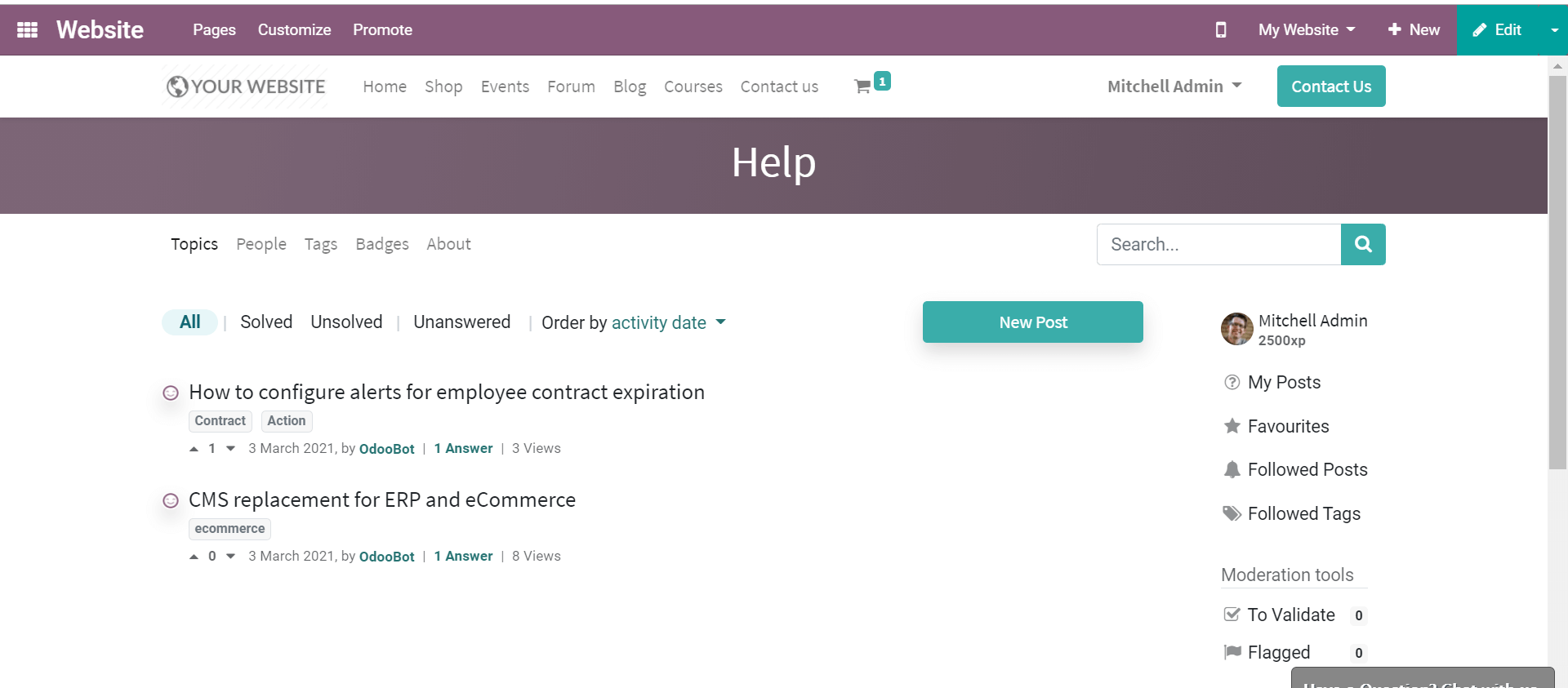Screen dimensions: 1568x688
Task: Open the Promote menu
Action: point(382,29)
